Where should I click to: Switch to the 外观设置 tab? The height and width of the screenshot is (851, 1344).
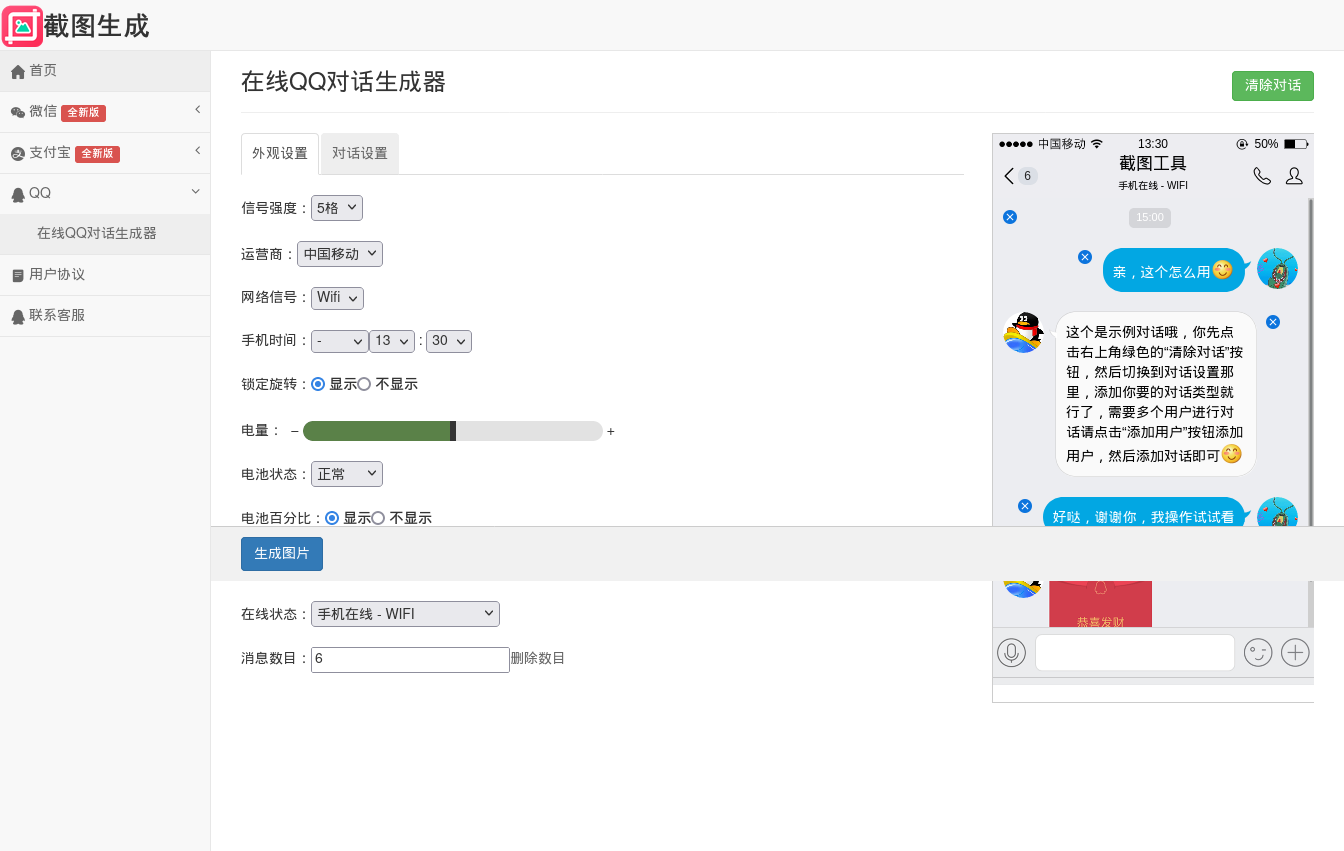(280, 154)
